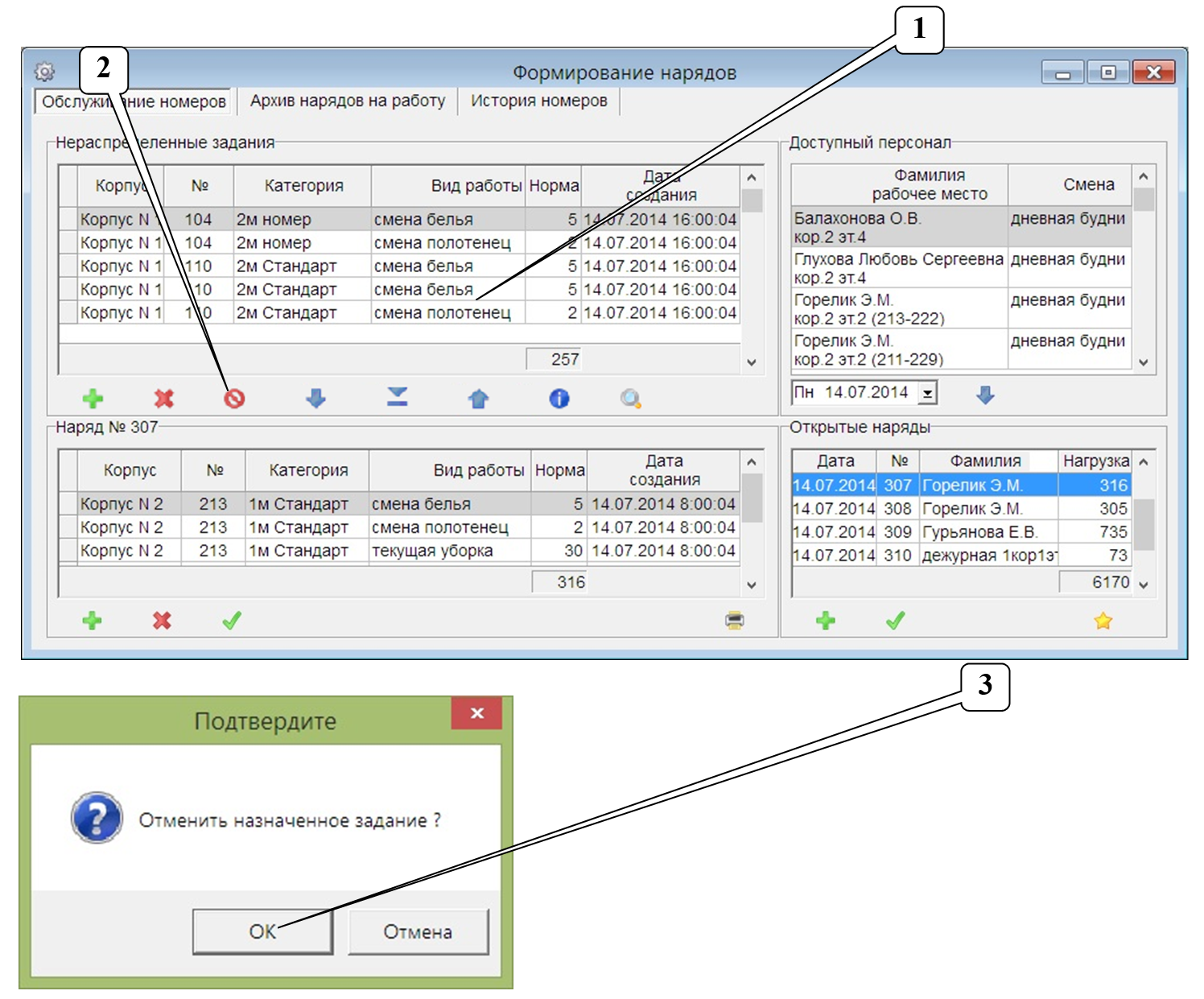
Task: Click green plus under unassigned tasks list
Action: (93, 398)
